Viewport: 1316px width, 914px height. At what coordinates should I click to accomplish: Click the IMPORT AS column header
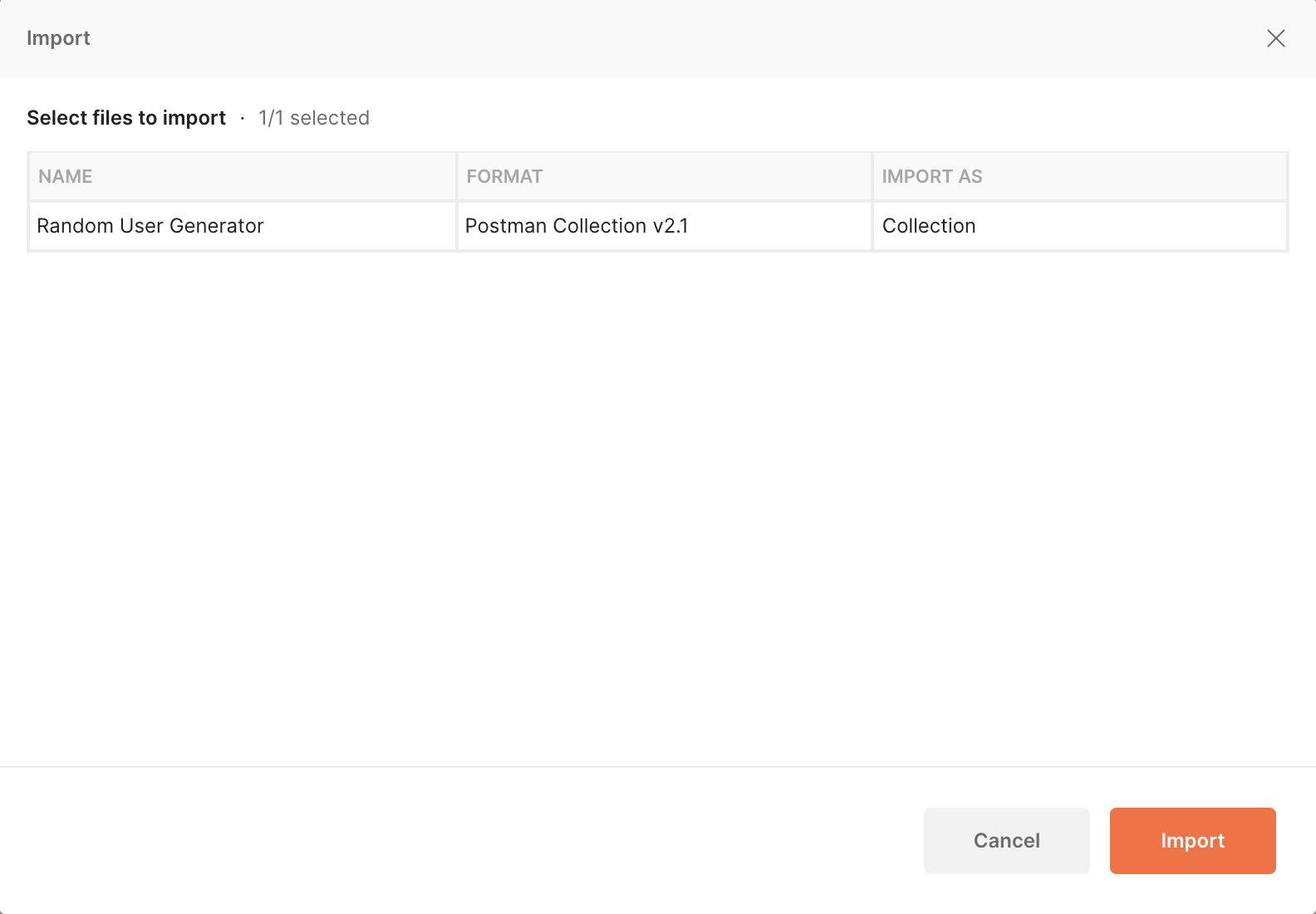[x=932, y=176]
